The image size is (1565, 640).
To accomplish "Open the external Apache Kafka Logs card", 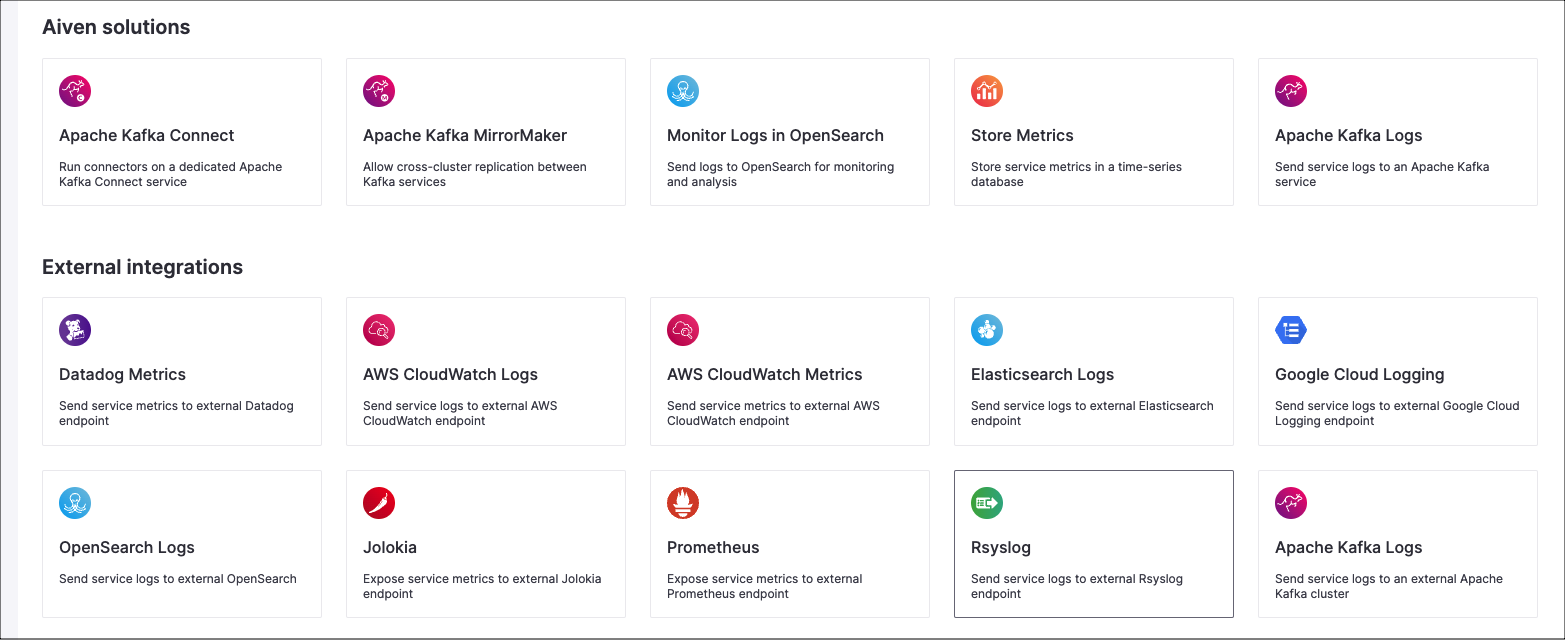I will [1397, 543].
